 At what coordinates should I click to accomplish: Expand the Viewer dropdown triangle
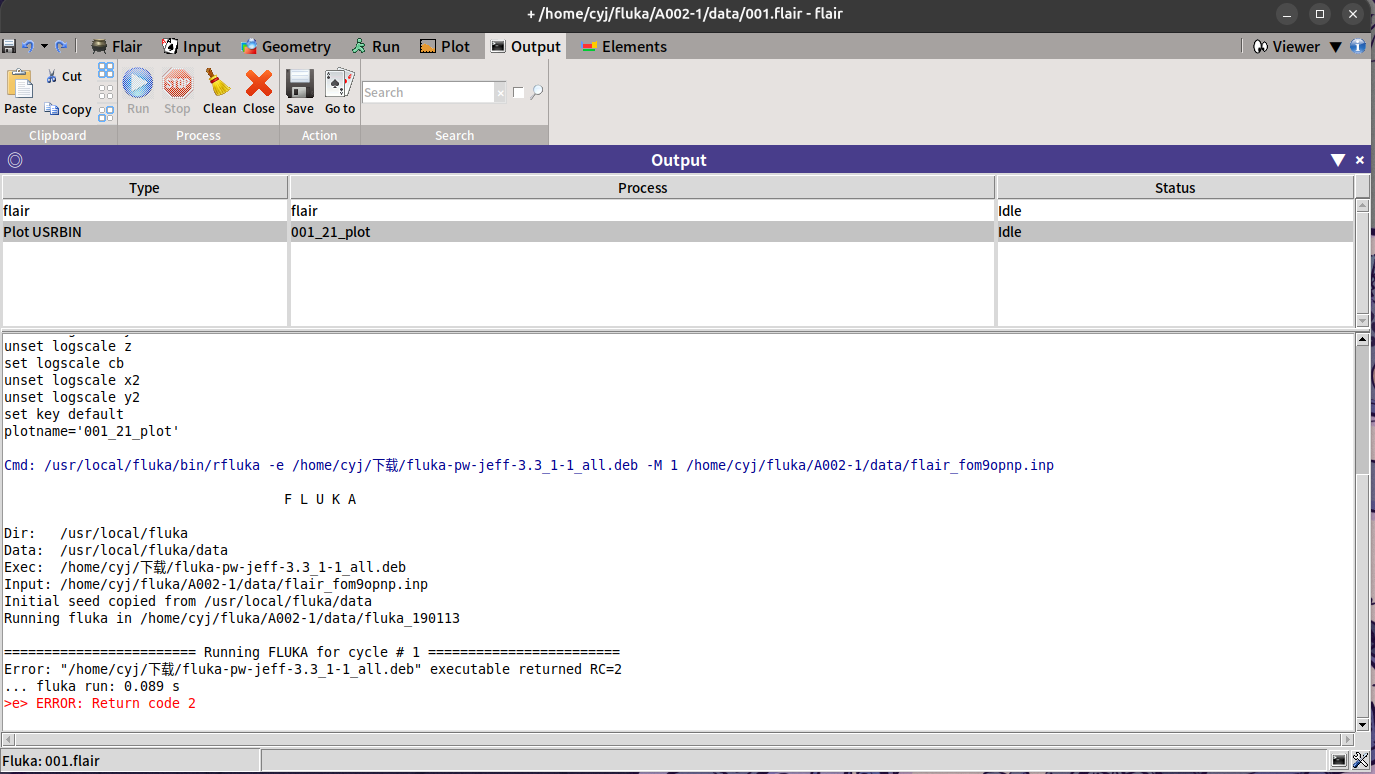coord(1335,47)
